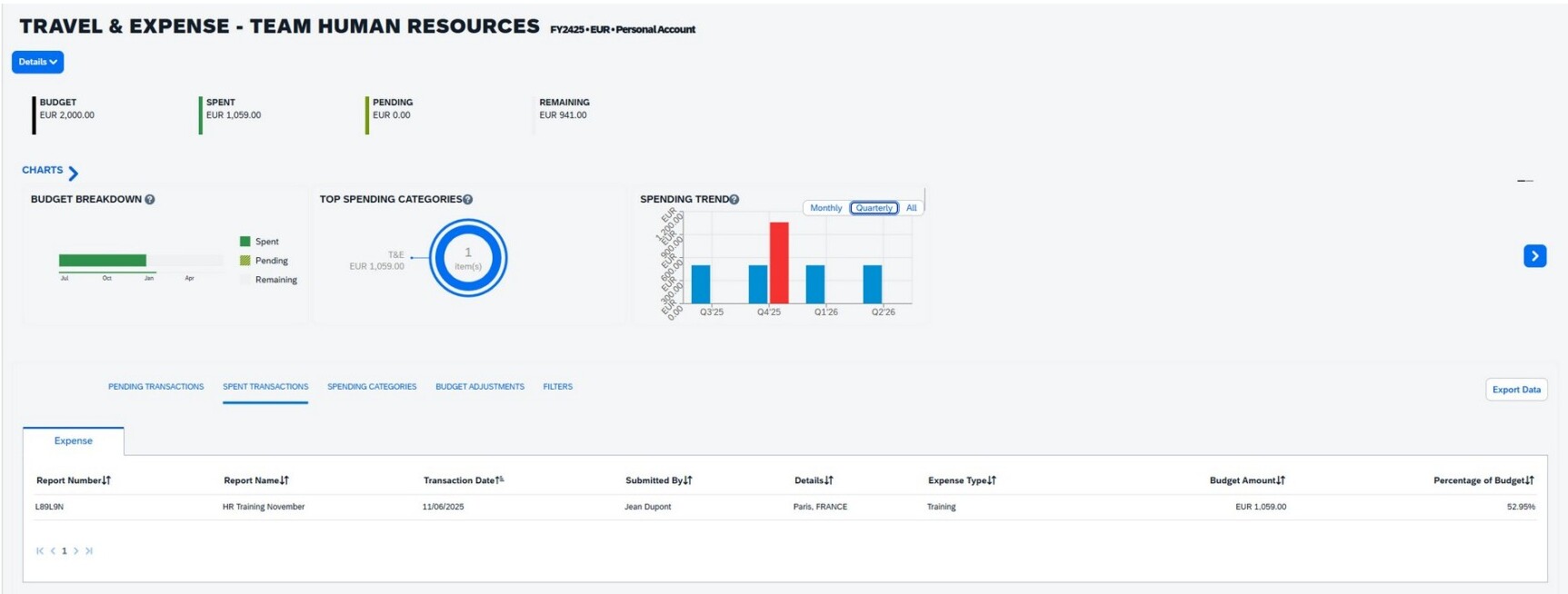Click submitter Jean Dupont

pyautogui.click(x=647, y=507)
